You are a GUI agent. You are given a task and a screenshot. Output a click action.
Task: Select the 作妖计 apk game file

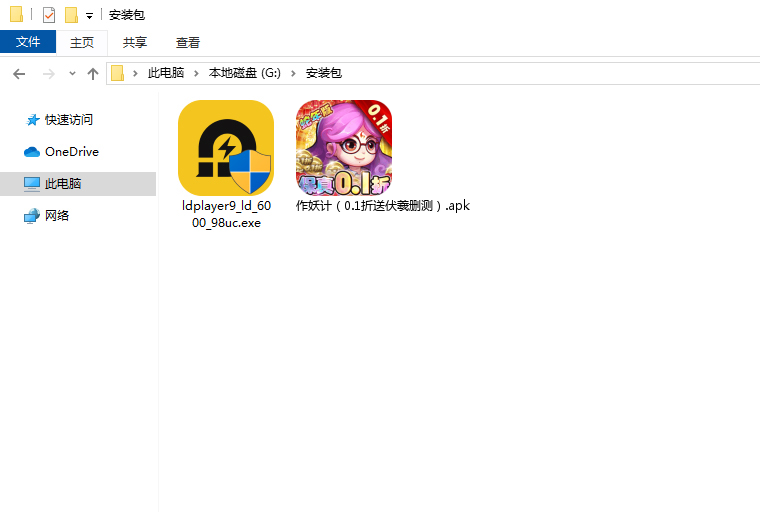pos(343,148)
